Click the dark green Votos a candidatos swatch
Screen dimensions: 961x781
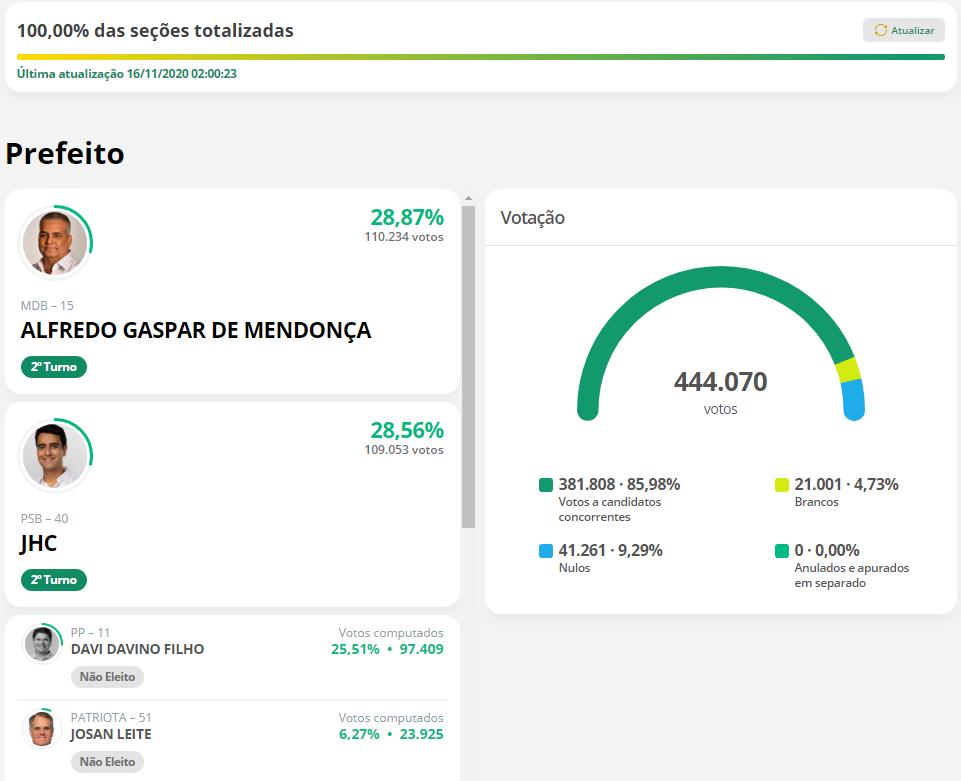click(545, 485)
